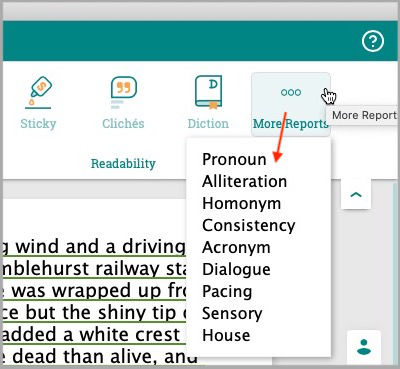Collapse the toolbar with the up chevron
Viewport: 400px width, 369px height.
click(x=356, y=194)
